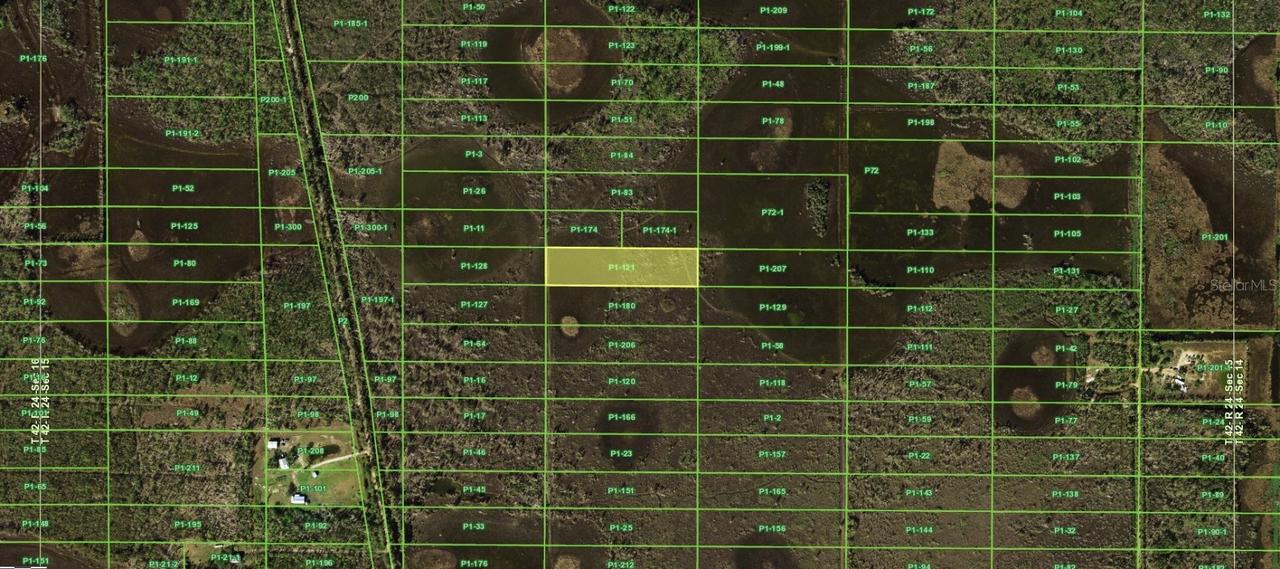Screen dimensions: 1280x569
Task: Click parcel label P1-55
Action: coord(1068,123)
